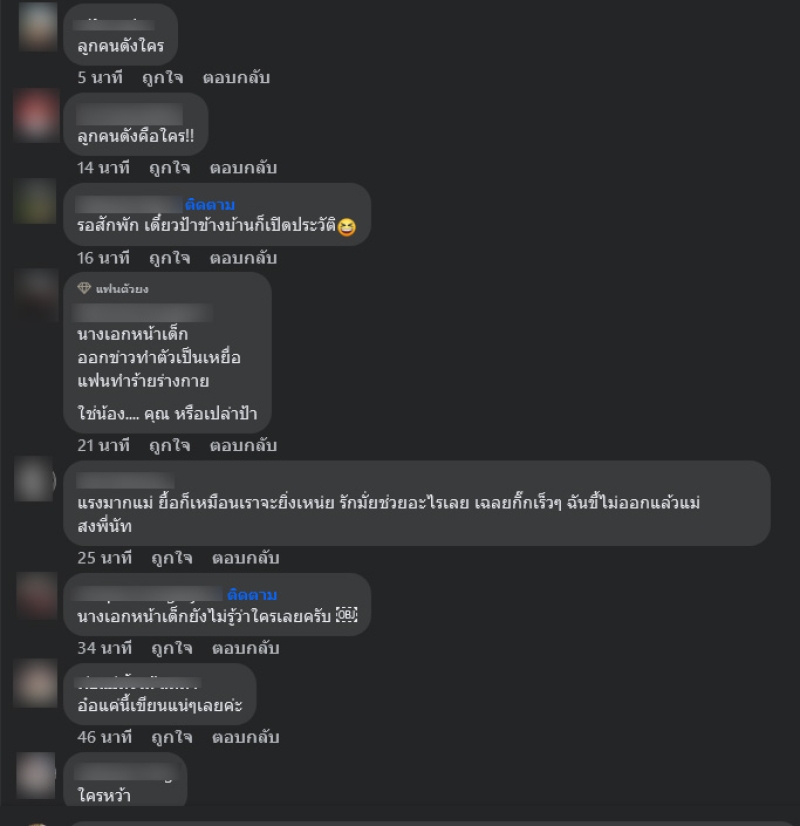Click the OBJ placeholder icon in the comment
The image size is (800, 826).
pyautogui.click(x=347, y=615)
